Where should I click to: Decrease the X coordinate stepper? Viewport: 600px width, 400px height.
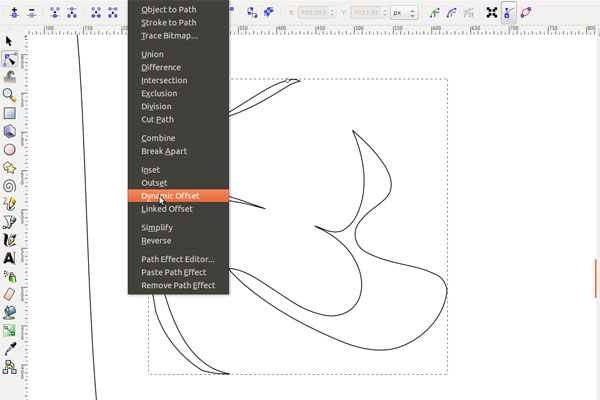point(332,16)
